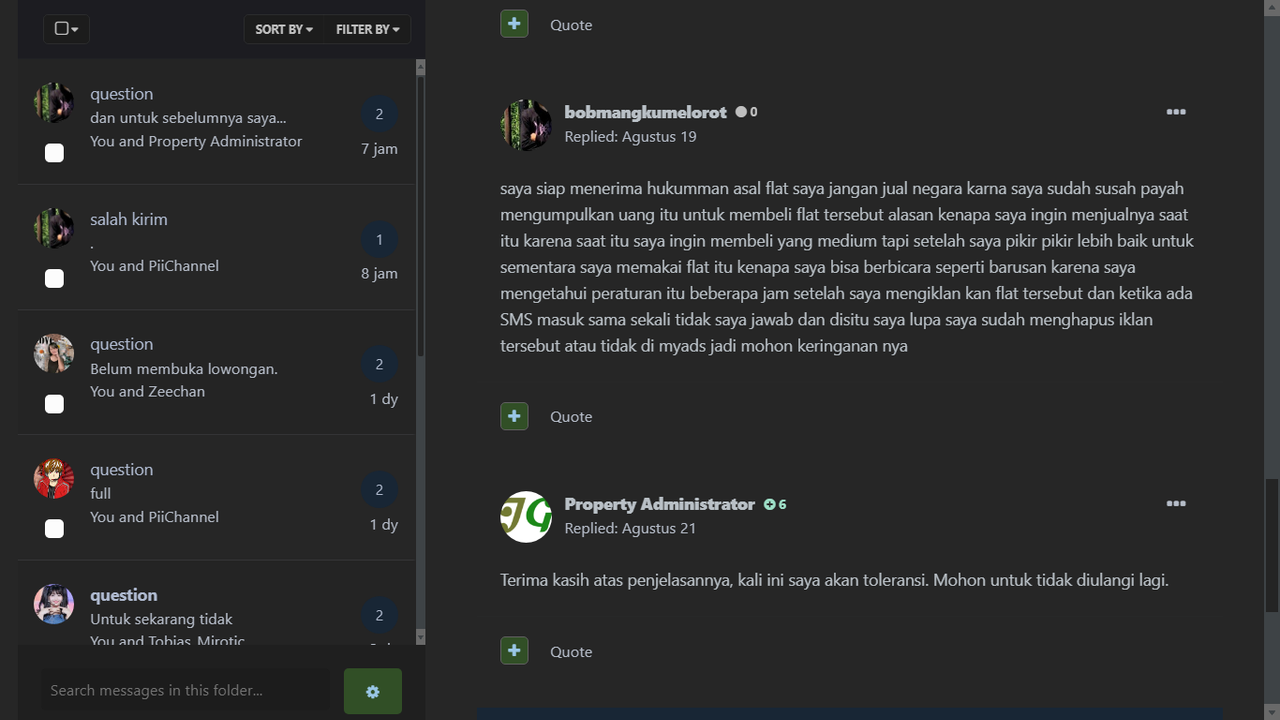Click the "8 jam" timestamp

(x=379, y=274)
